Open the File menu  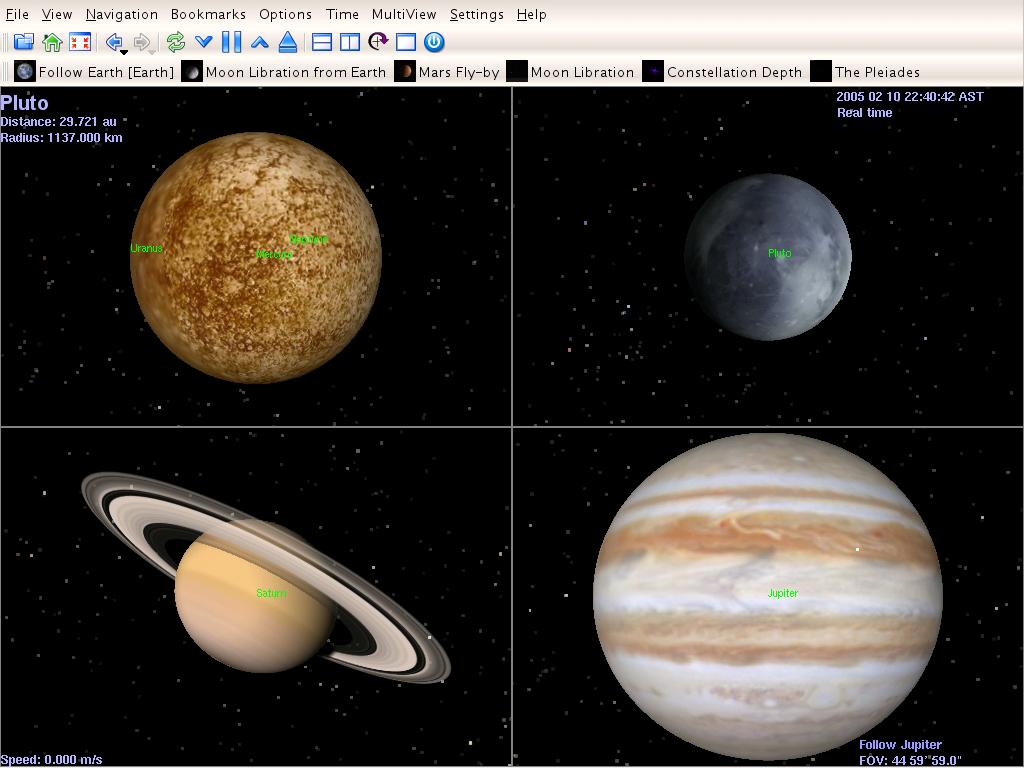point(17,14)
